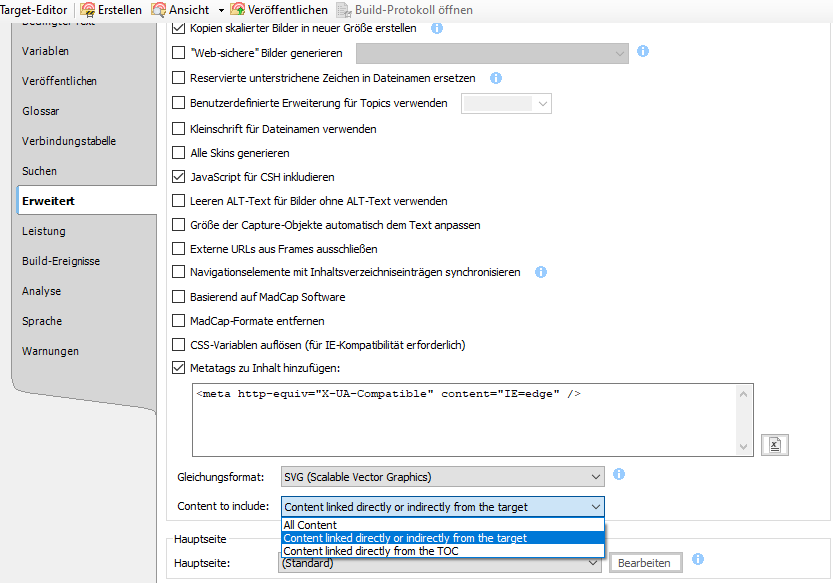Click info icon next to Gleichungsformat dropdown
833x583 pixels.
point(619,475)
